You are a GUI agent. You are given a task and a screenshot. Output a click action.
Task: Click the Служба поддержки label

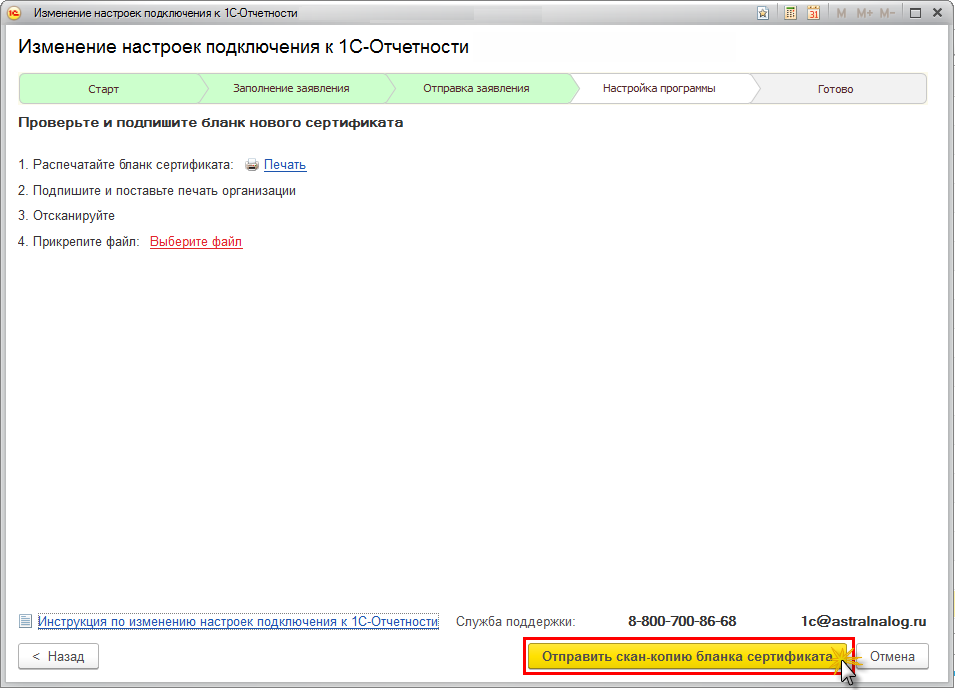tap(515, 622)
